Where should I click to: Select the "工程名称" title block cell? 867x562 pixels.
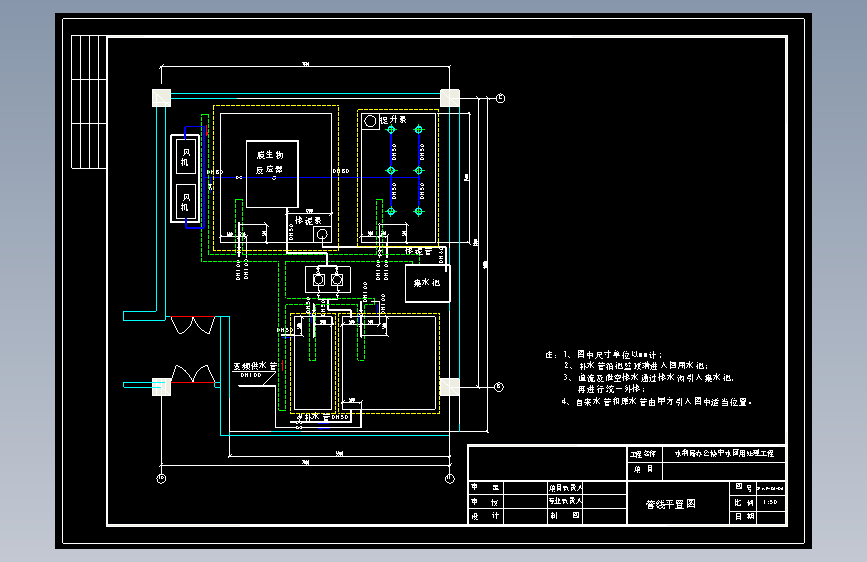tap(644, 454)
